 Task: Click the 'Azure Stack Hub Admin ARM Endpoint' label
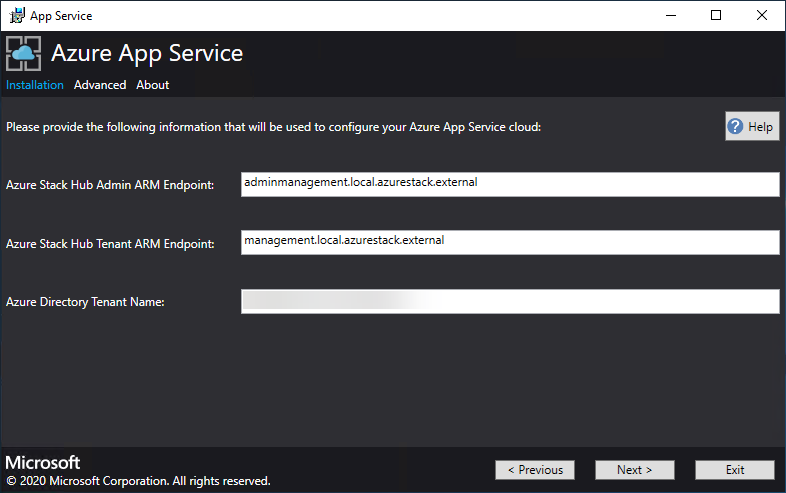(110, 186)
